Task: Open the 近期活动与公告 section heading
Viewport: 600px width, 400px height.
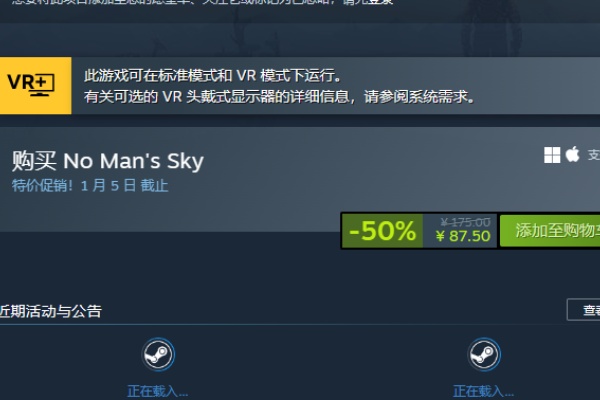Action: click(x=51, y=311)
